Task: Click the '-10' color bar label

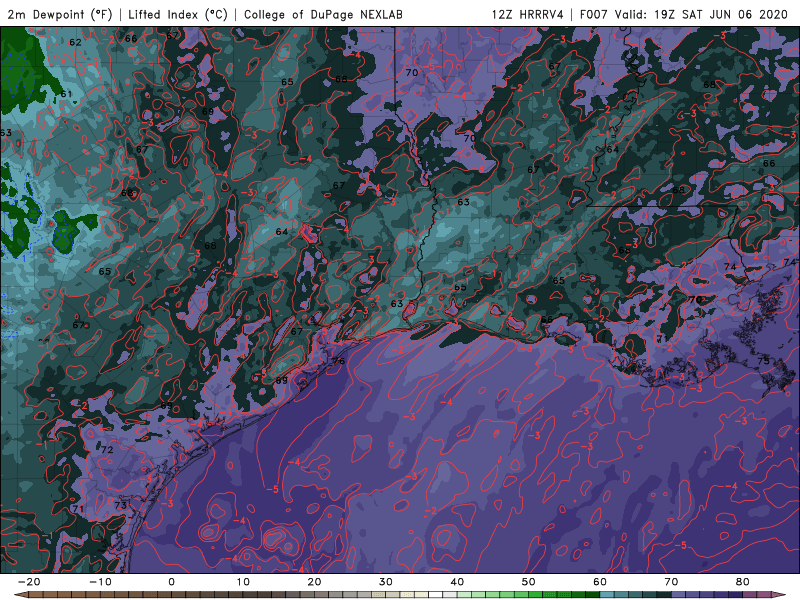Action: click(x=100, y=582)
